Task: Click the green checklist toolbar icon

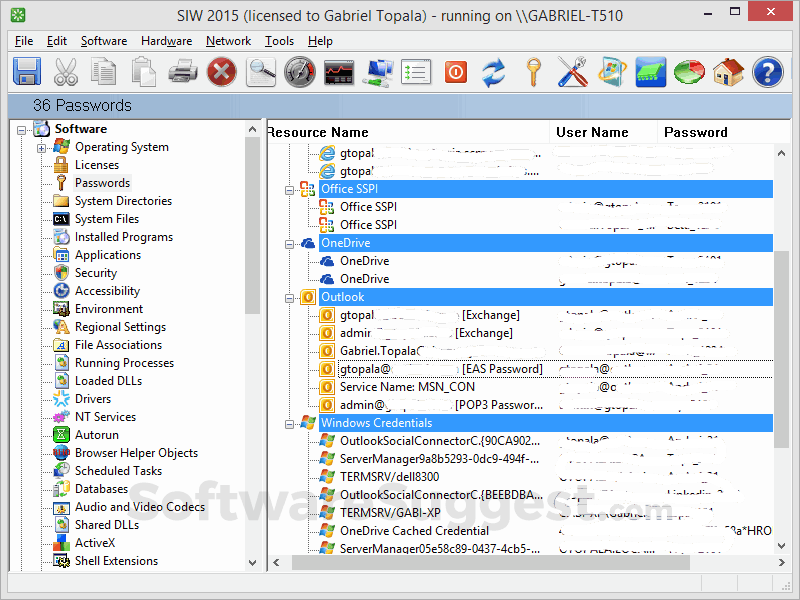Action: (x=416, y=72)
